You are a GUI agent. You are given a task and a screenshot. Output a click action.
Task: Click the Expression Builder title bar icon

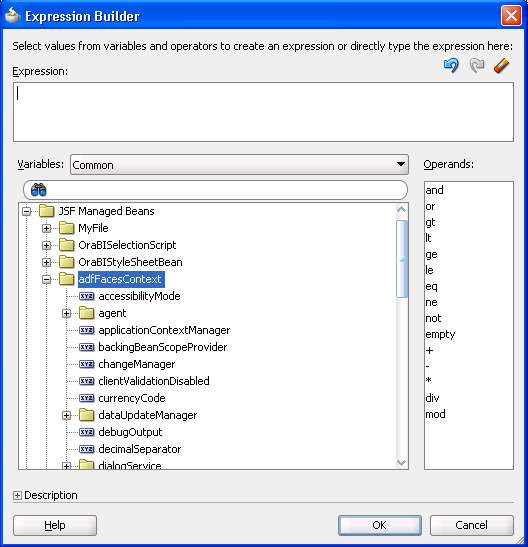pos(13,15)
